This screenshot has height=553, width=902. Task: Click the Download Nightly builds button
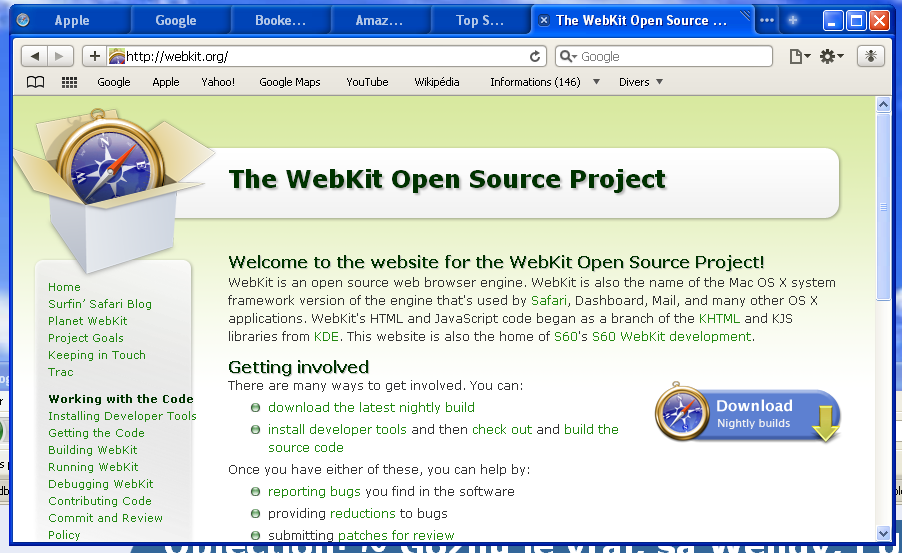coord(748,414)
